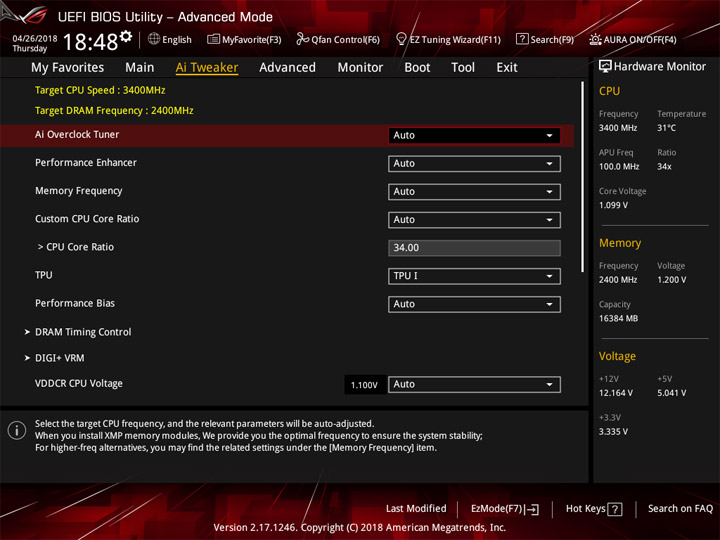Open Search(F9) label

pos(552,39)
